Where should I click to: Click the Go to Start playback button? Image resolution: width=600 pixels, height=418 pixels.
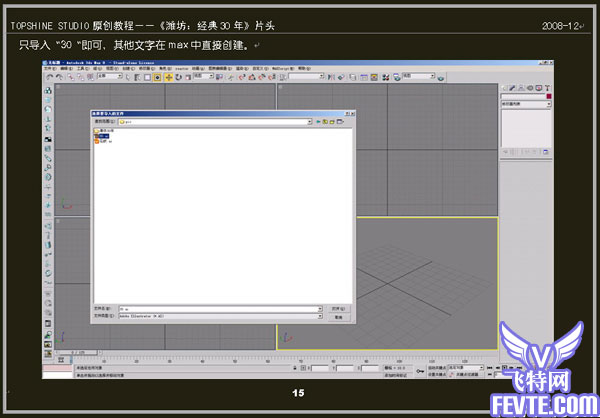[x=490, y=368]
